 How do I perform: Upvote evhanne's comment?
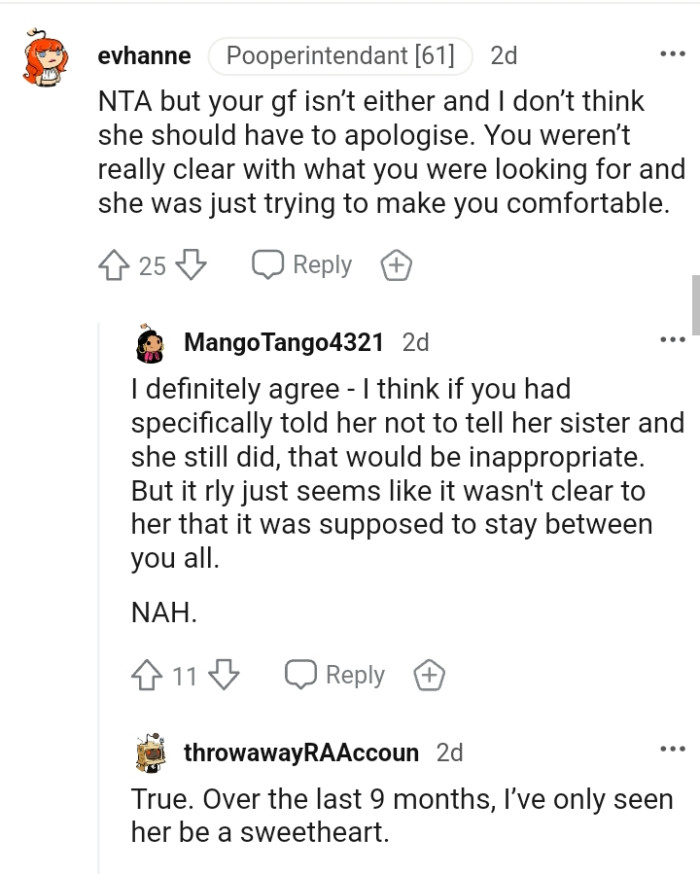tap(113, 265)
